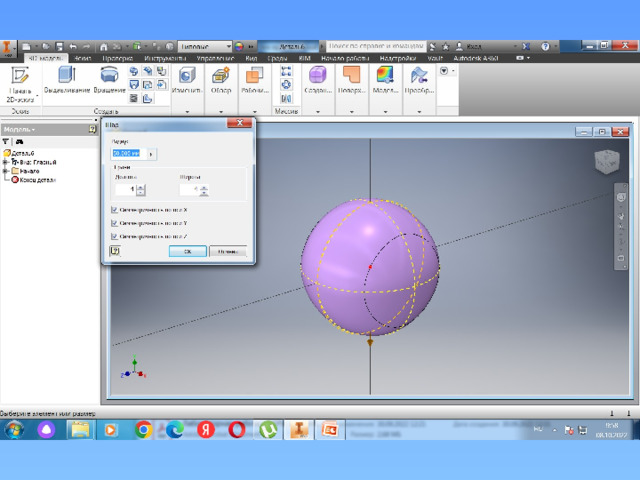Select the Revolve (Вращение) tool
Viewport: 640px width, 480px height.
[110, 77]
